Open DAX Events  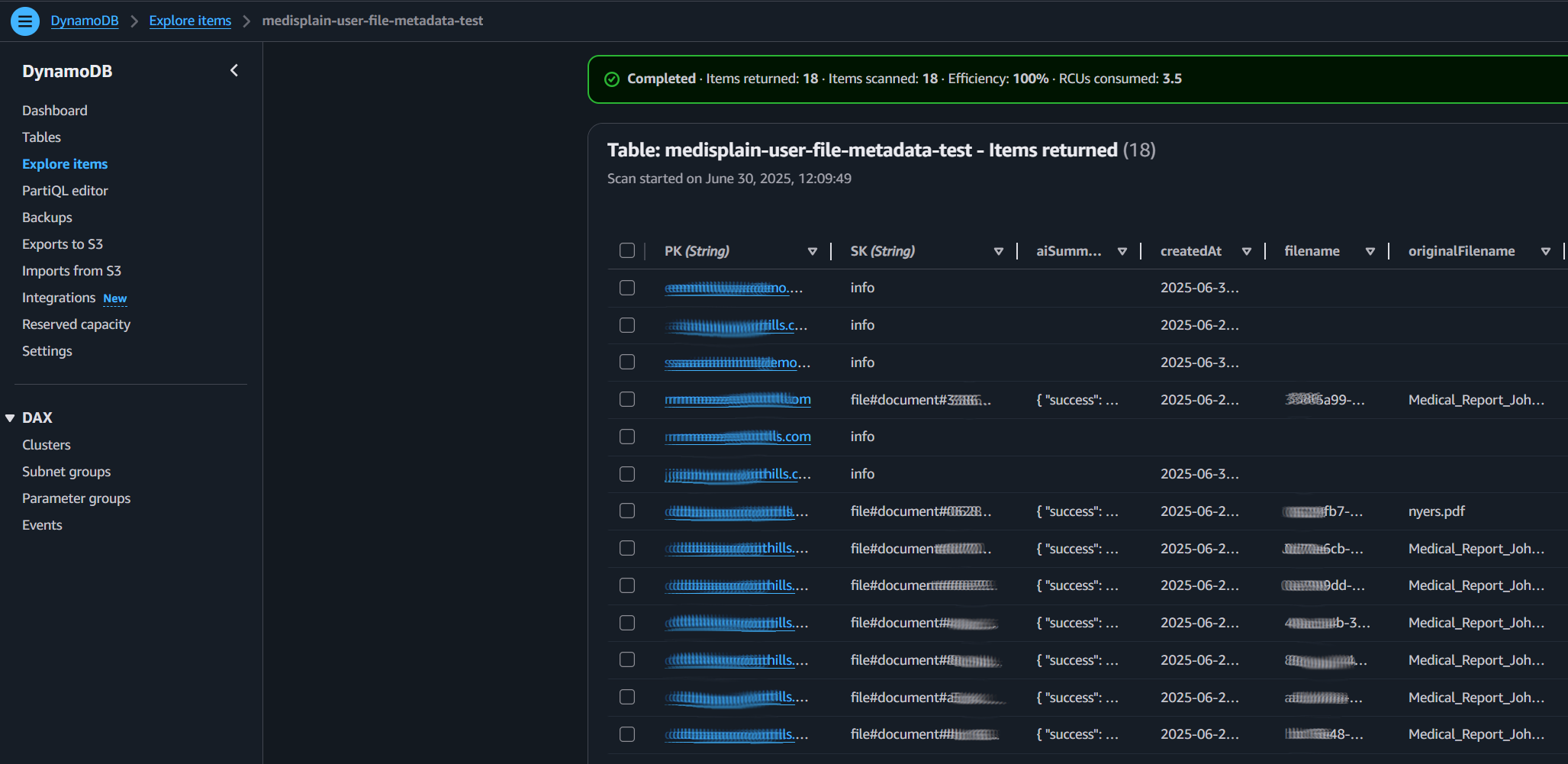42,525
